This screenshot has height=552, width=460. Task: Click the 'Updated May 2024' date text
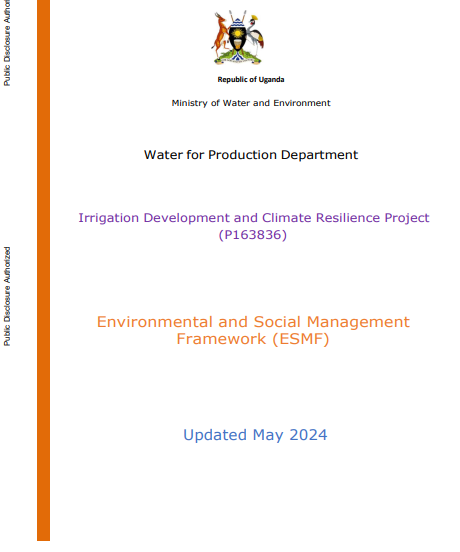255,435
